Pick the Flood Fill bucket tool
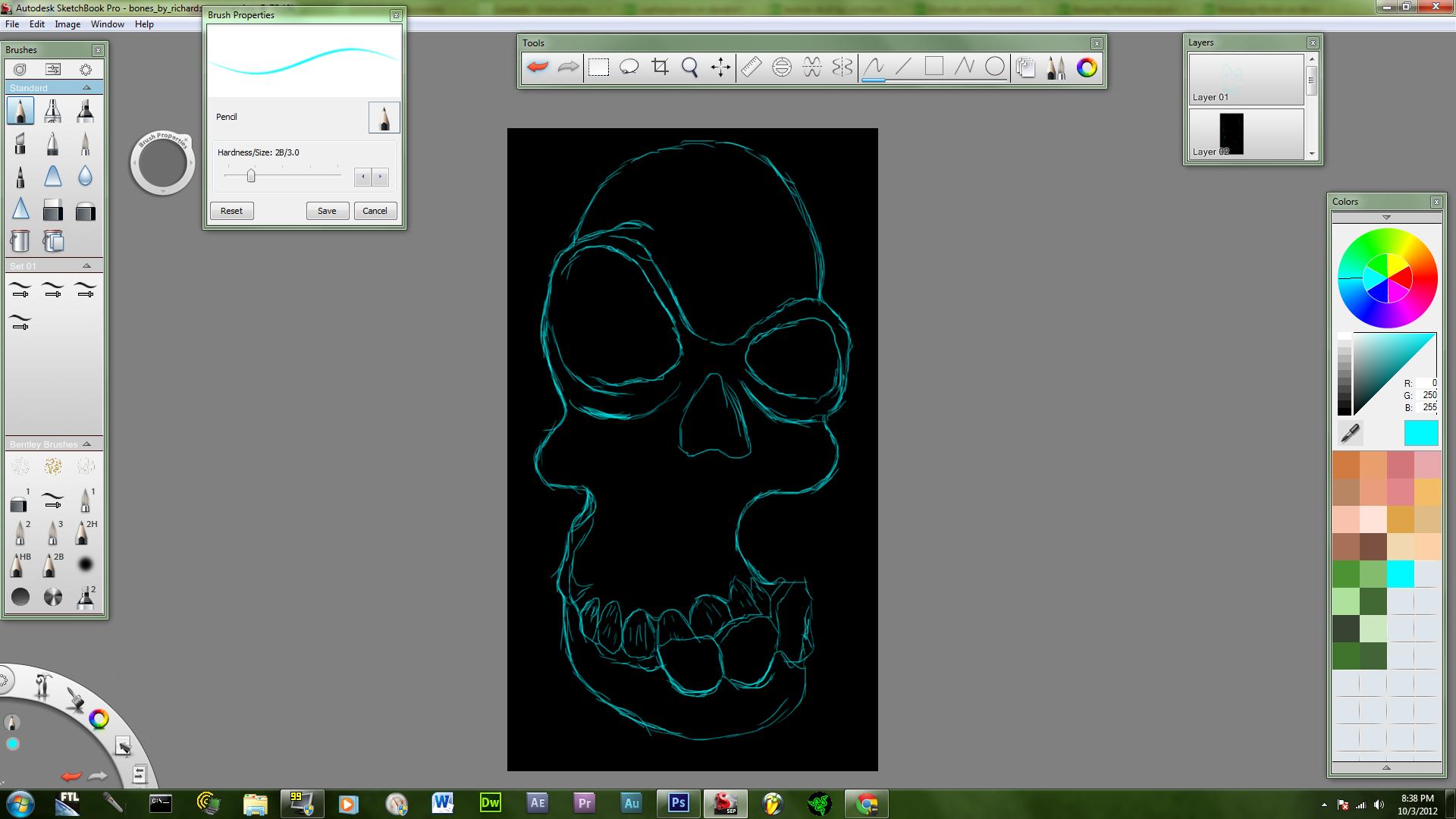 [x=20, y=241]
